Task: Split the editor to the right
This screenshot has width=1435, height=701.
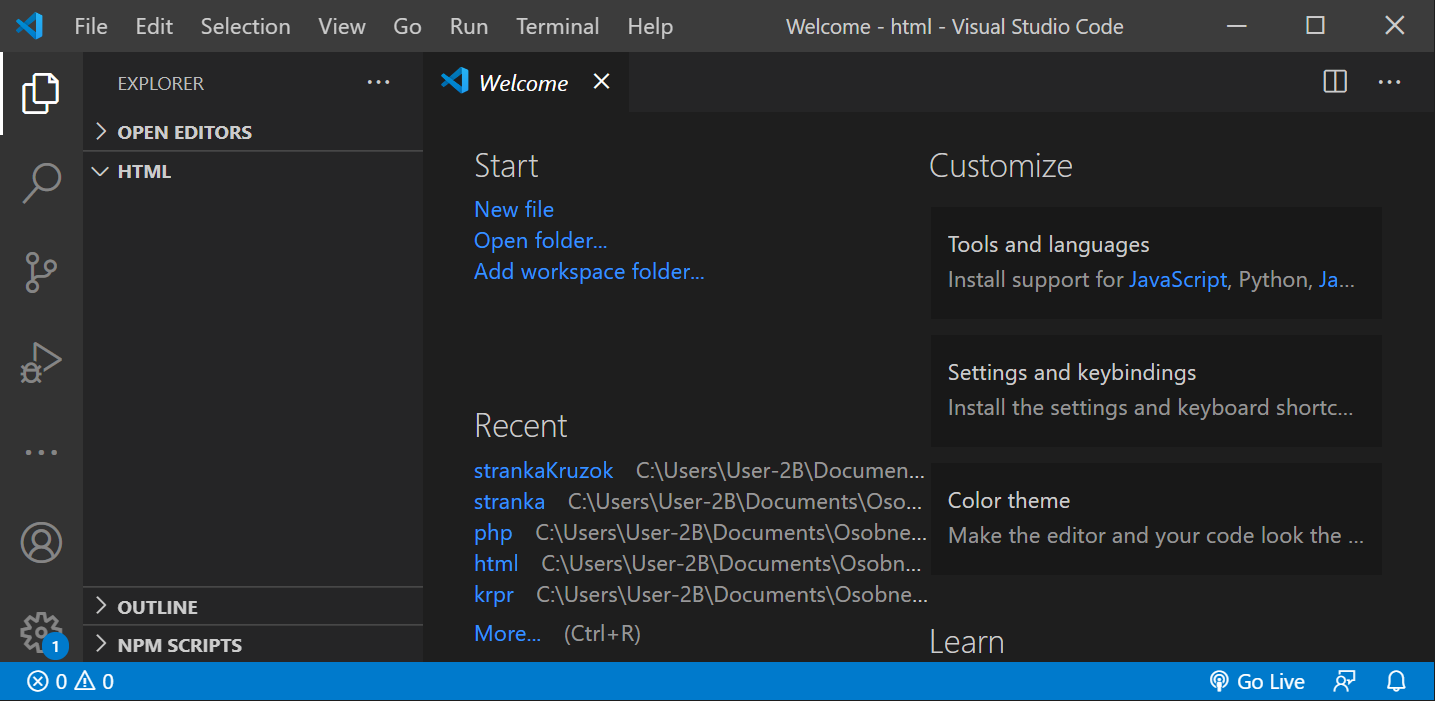Action: pyautogui.click(x=1335, y=82)
